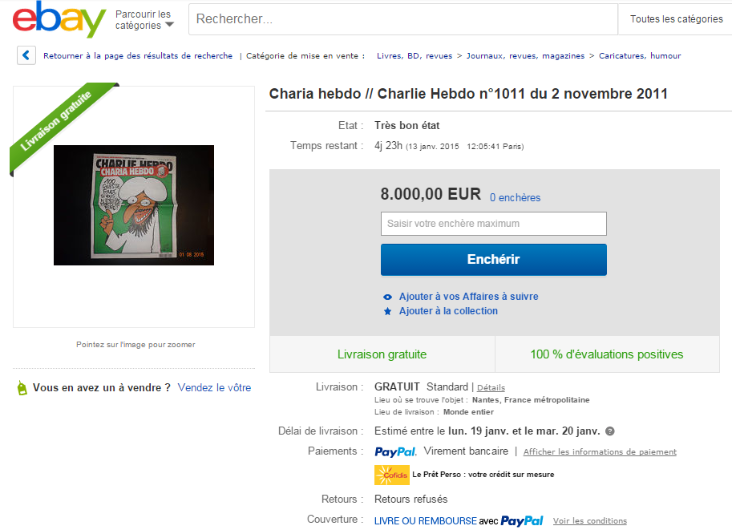Click in the Rechercher search field
The height and width of the screenshot is (530, 732).
coord(403,19)
